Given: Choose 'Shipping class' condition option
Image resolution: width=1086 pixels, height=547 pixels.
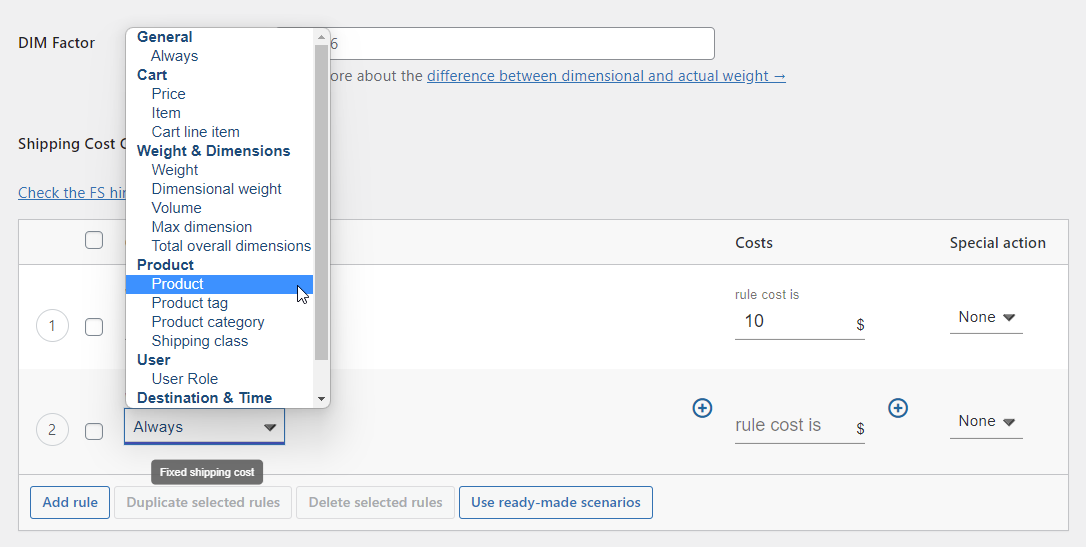Looking at the screenshot, I should coord(220,341).
